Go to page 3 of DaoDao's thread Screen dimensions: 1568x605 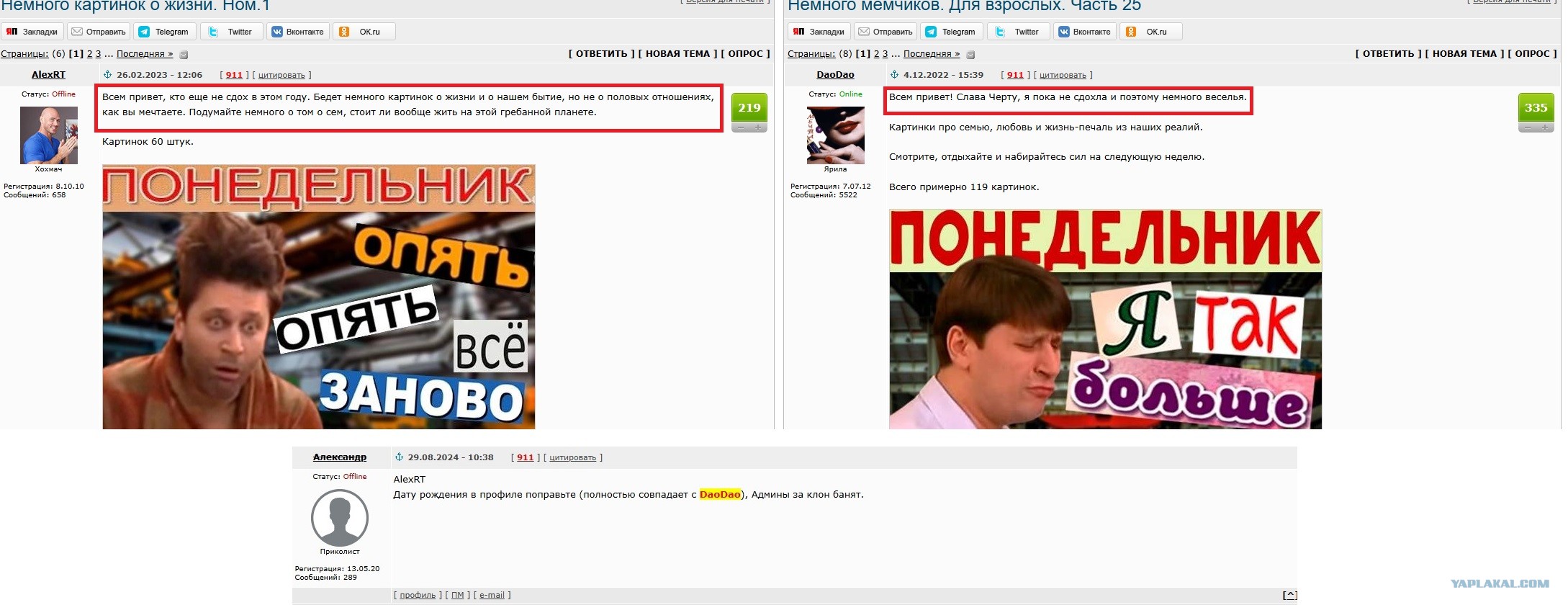[x=886, y=54]
